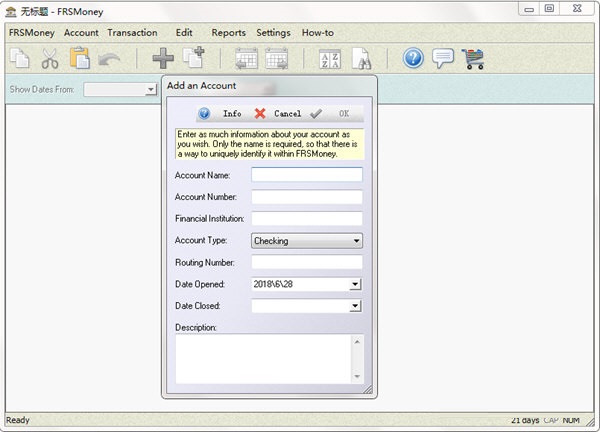Open the FRSMoney menu

coord(32,33)
